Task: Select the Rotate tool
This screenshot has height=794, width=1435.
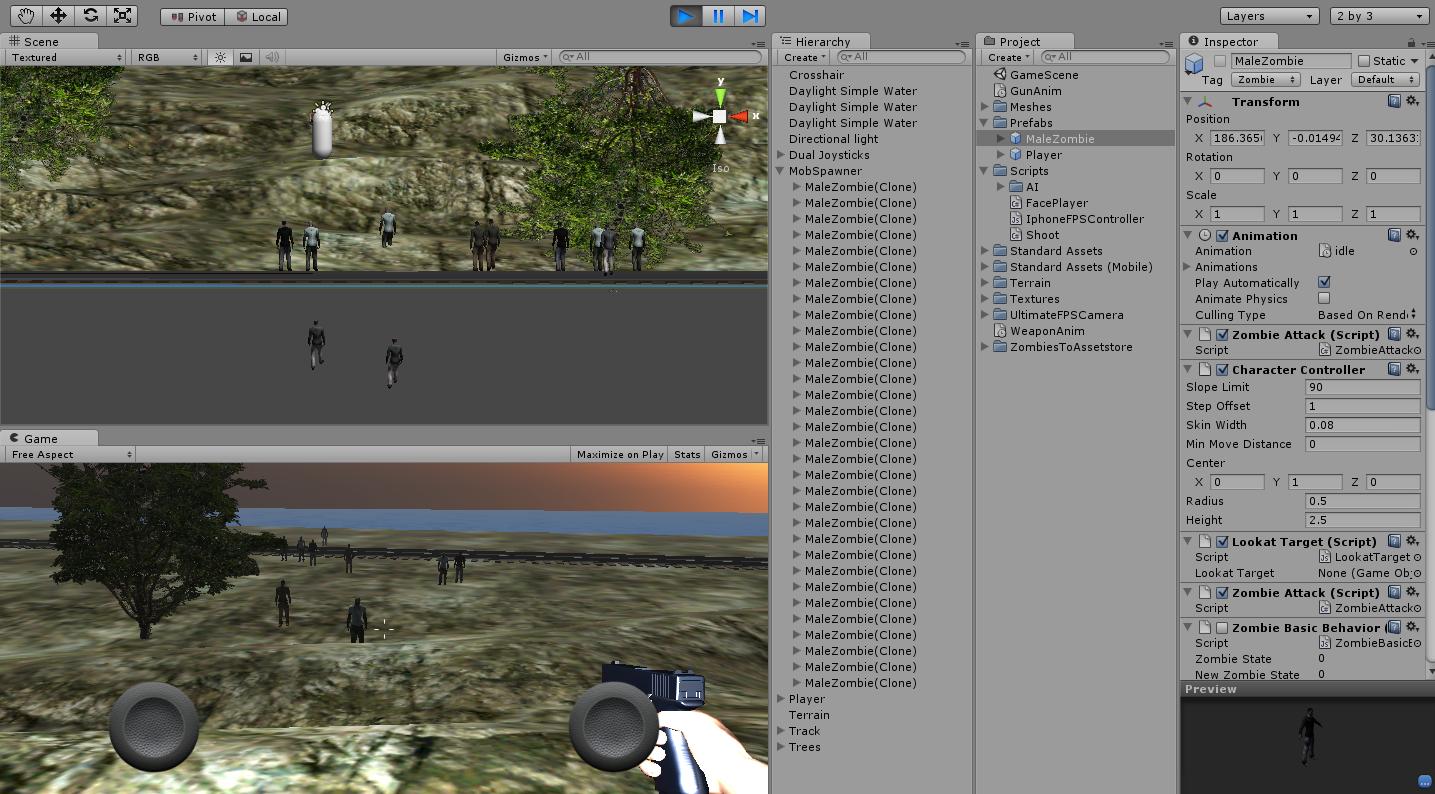Action: [90, 15]
